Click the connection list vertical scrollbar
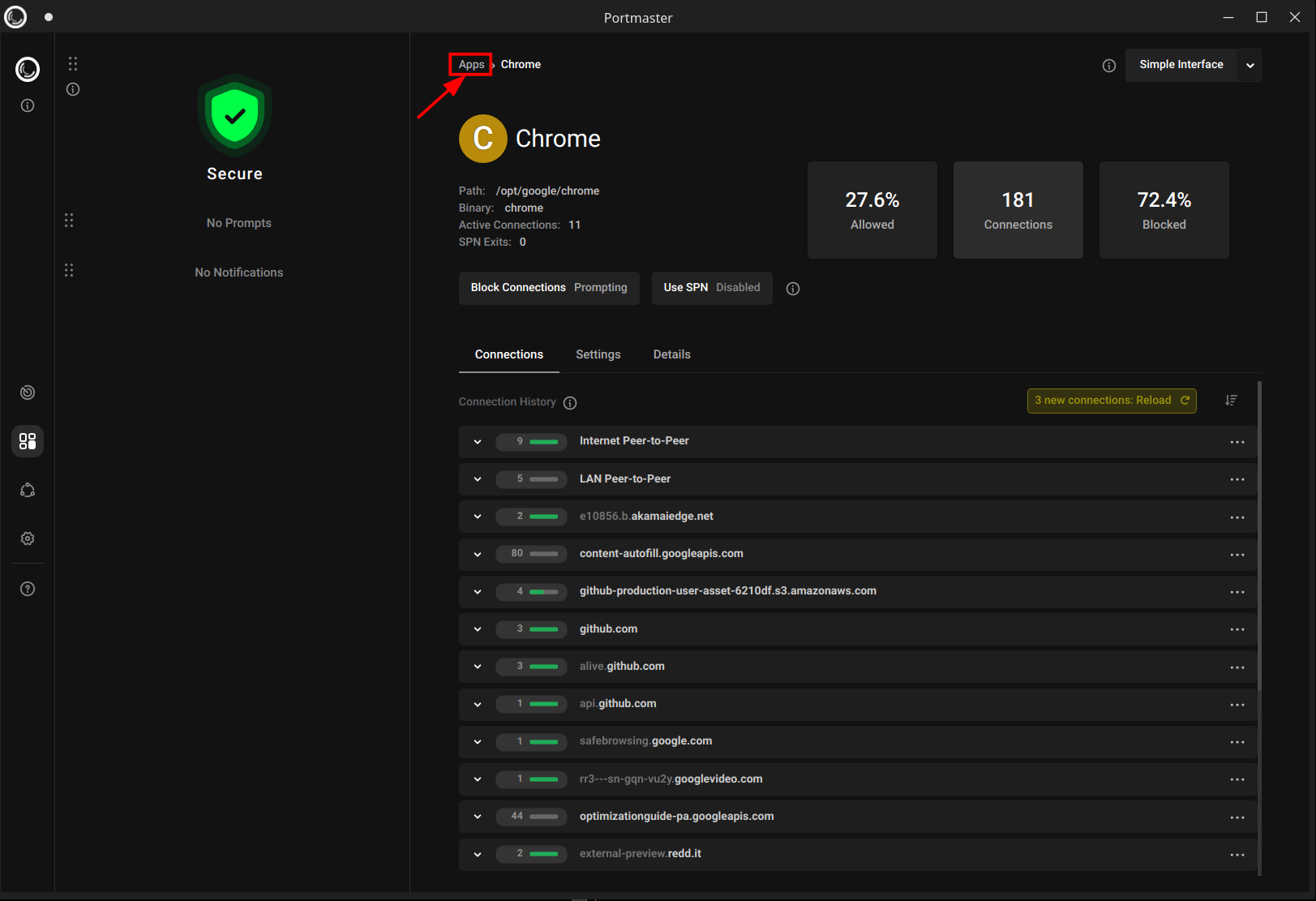This screenshot has width=1316, height=901. point(1259,535)
